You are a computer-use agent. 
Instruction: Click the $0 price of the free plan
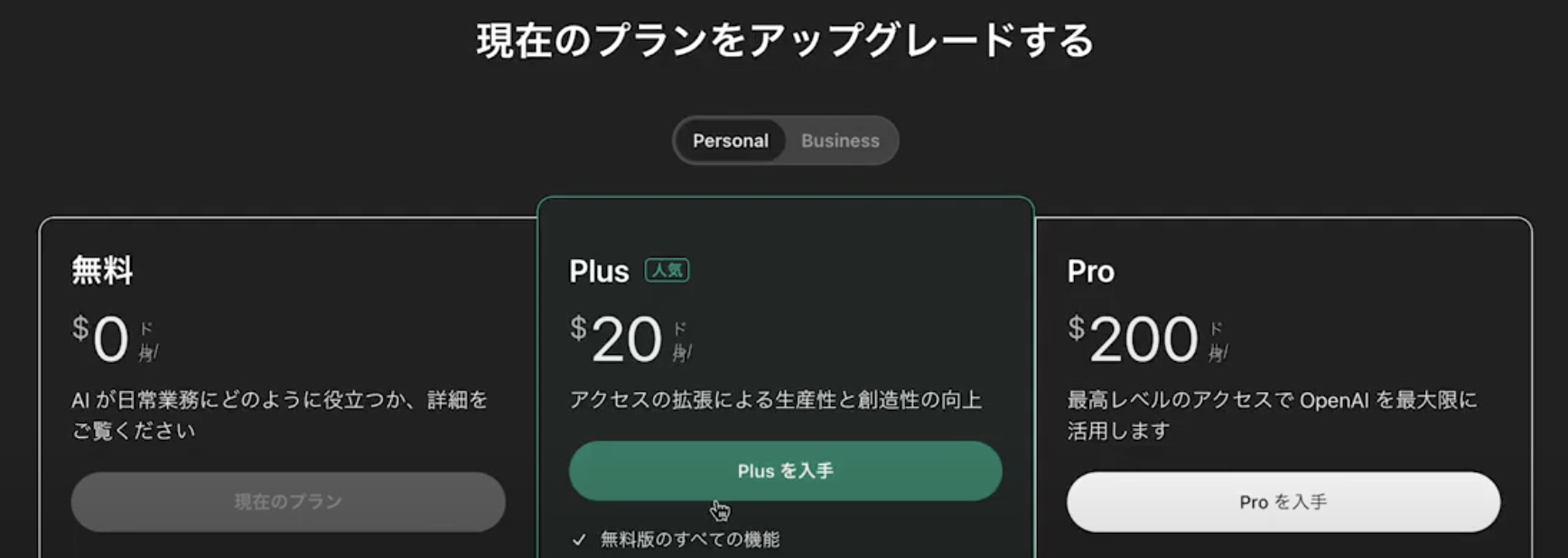[x=100, y=339]
